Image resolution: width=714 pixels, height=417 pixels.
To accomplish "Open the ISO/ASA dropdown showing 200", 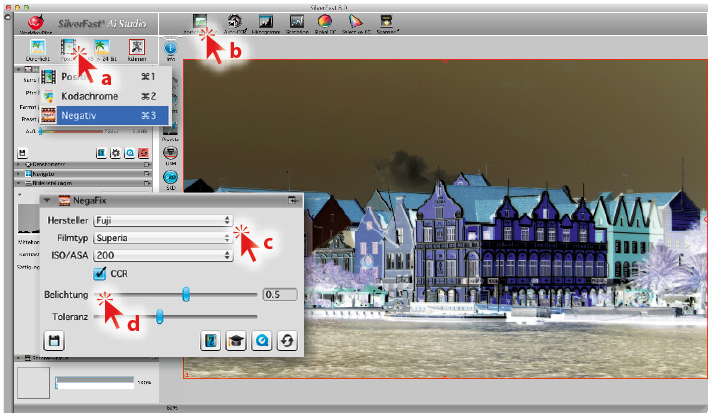I will 162,256.
